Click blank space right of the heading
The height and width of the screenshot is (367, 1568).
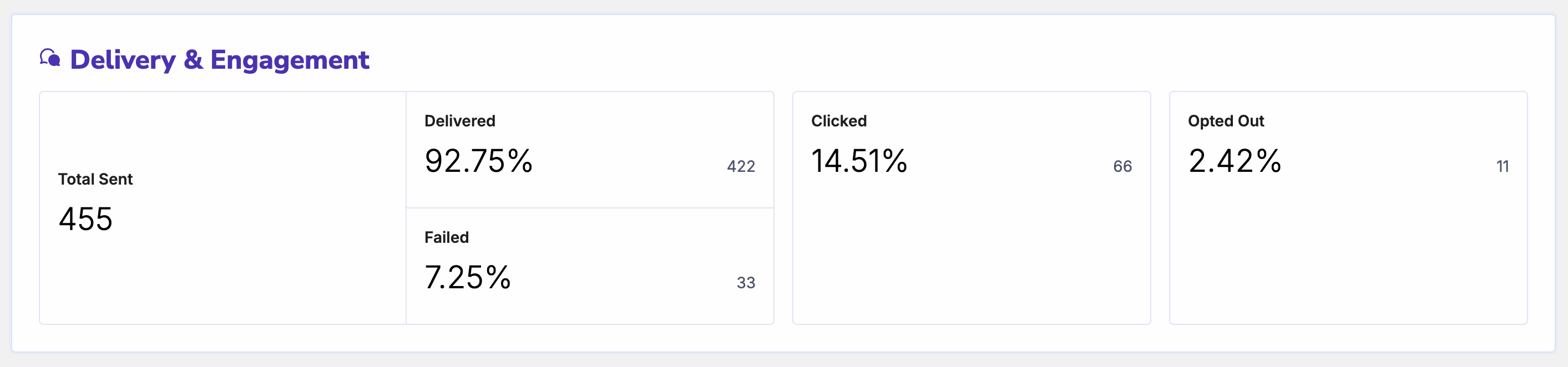(x=913, y=60)
